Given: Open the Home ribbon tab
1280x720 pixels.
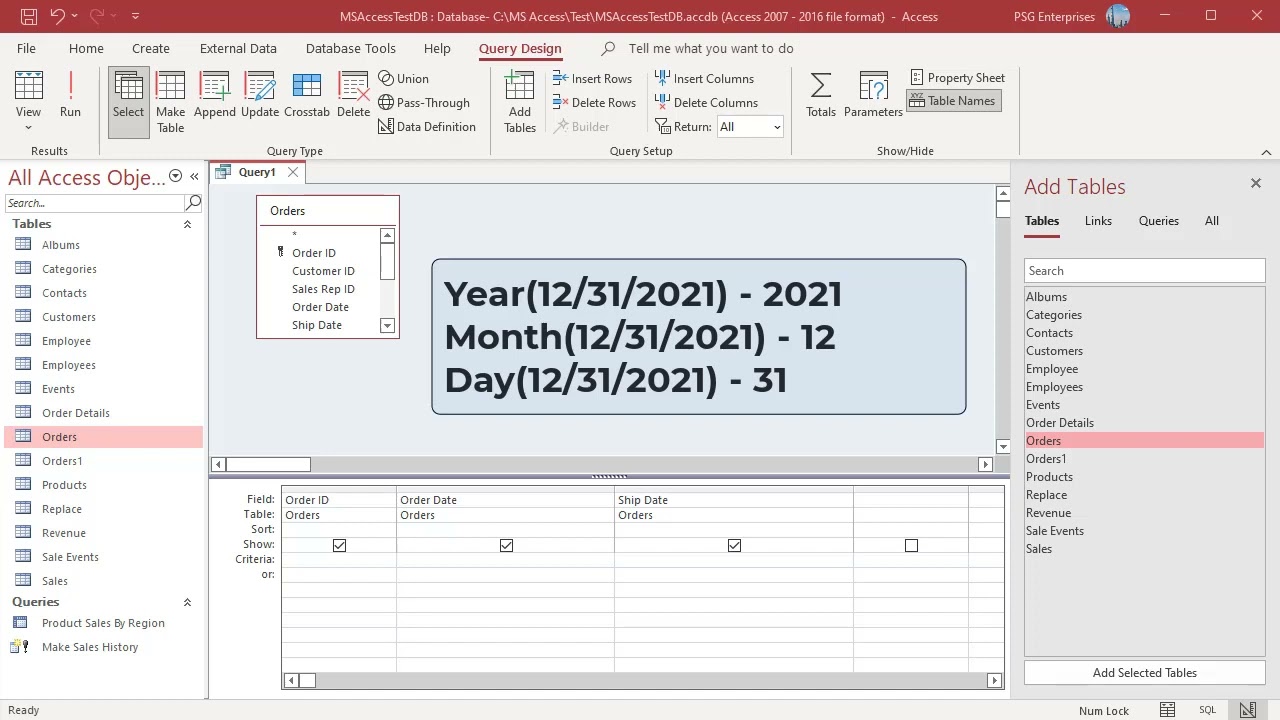Looking at the screenshot, I should point(86,48).
